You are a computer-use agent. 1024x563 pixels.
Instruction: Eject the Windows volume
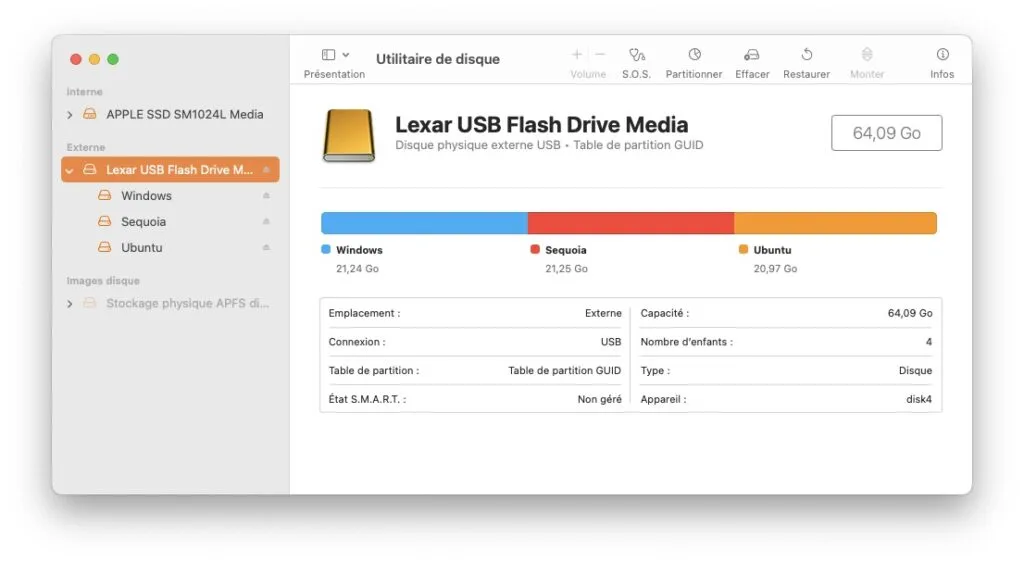click(266, 195)
